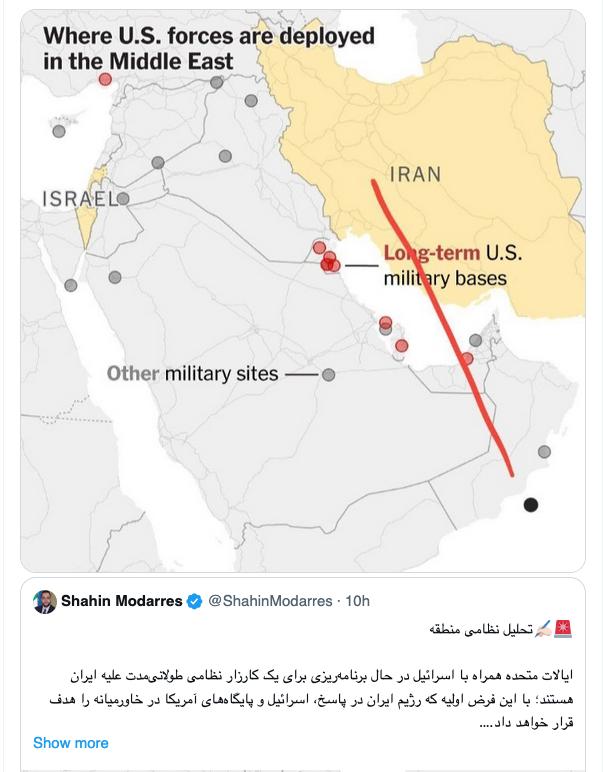This screenshot has height=772, width=603.
Task: Click the blue verified badge
Action: coord(194,601)
